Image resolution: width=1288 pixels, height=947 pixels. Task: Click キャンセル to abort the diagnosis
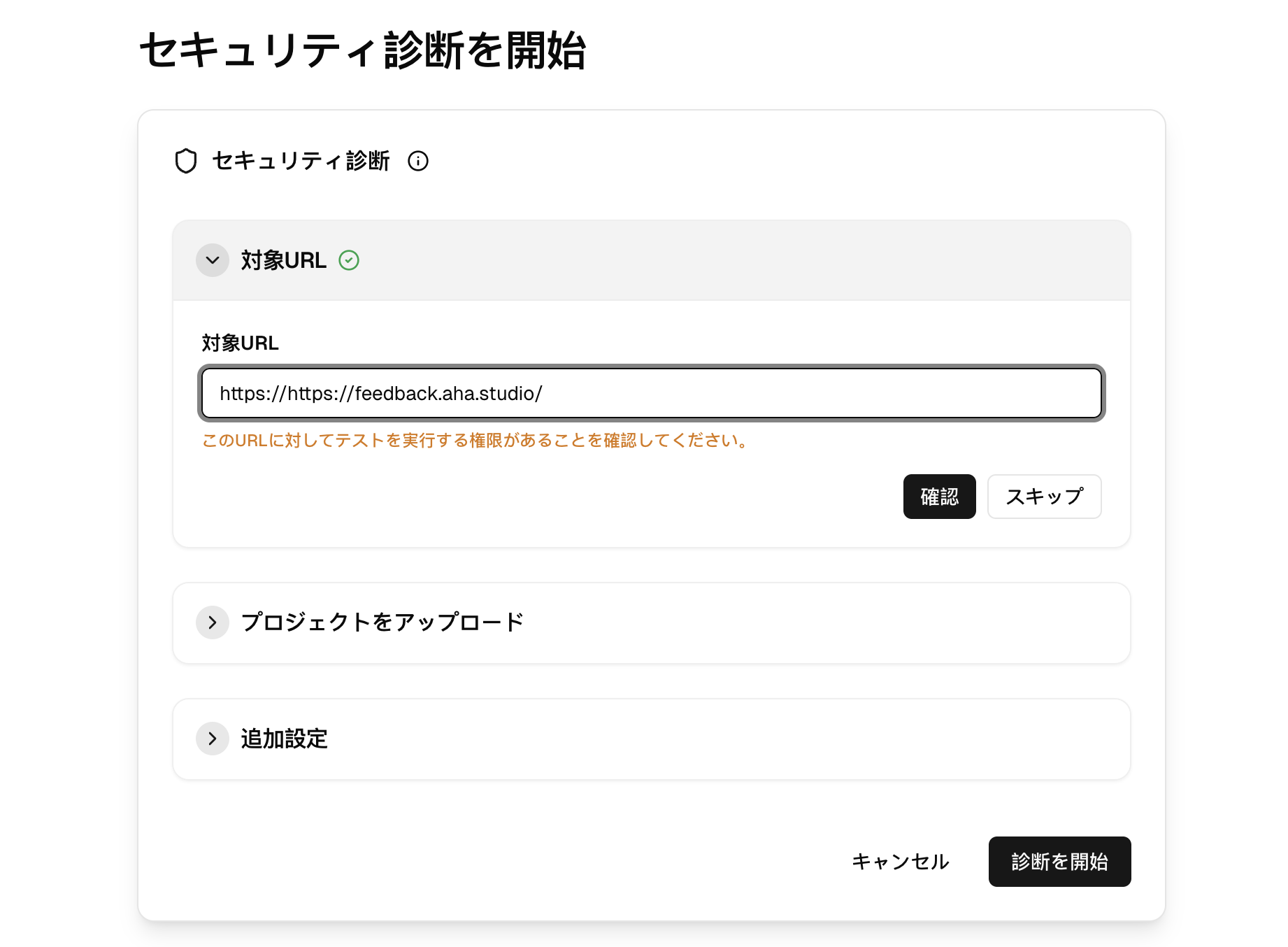pyautogui.click(x=900, y=862)
